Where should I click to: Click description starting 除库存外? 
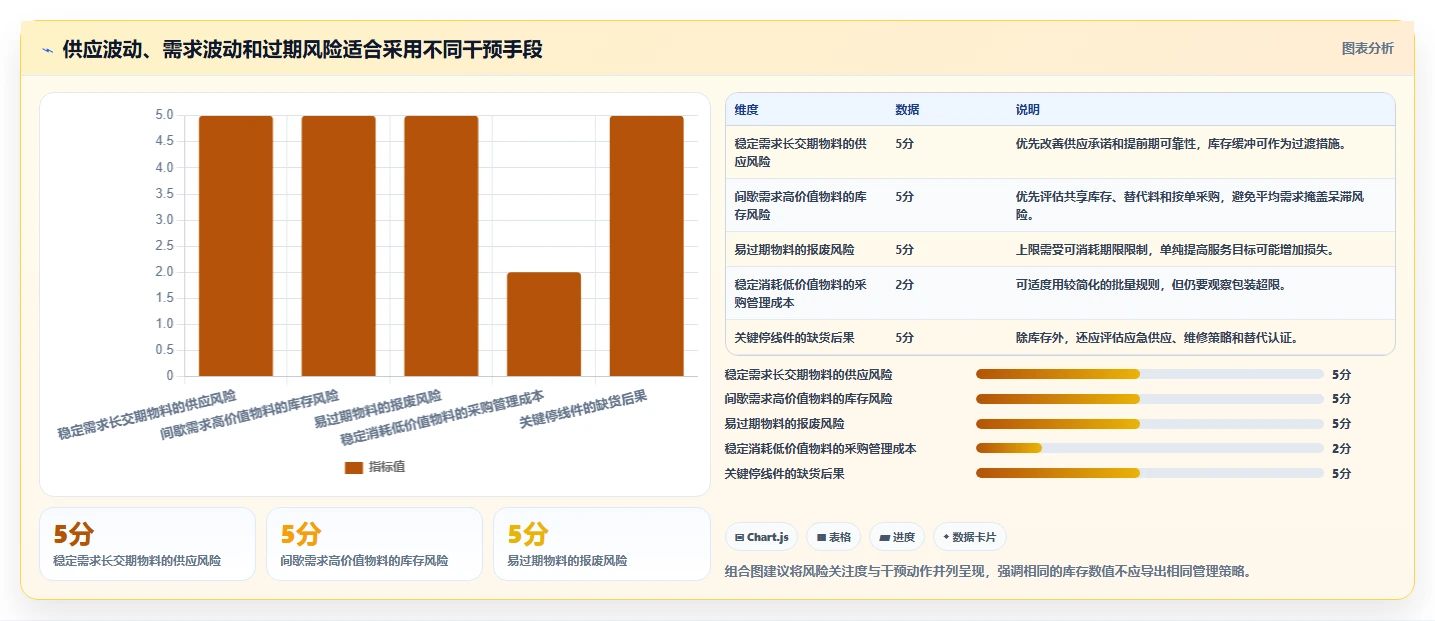tap(1157, 337)
